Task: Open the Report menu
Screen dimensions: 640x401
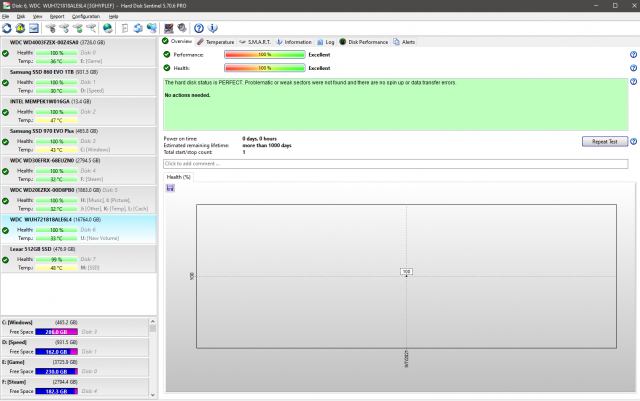Action: click(57, 17)
